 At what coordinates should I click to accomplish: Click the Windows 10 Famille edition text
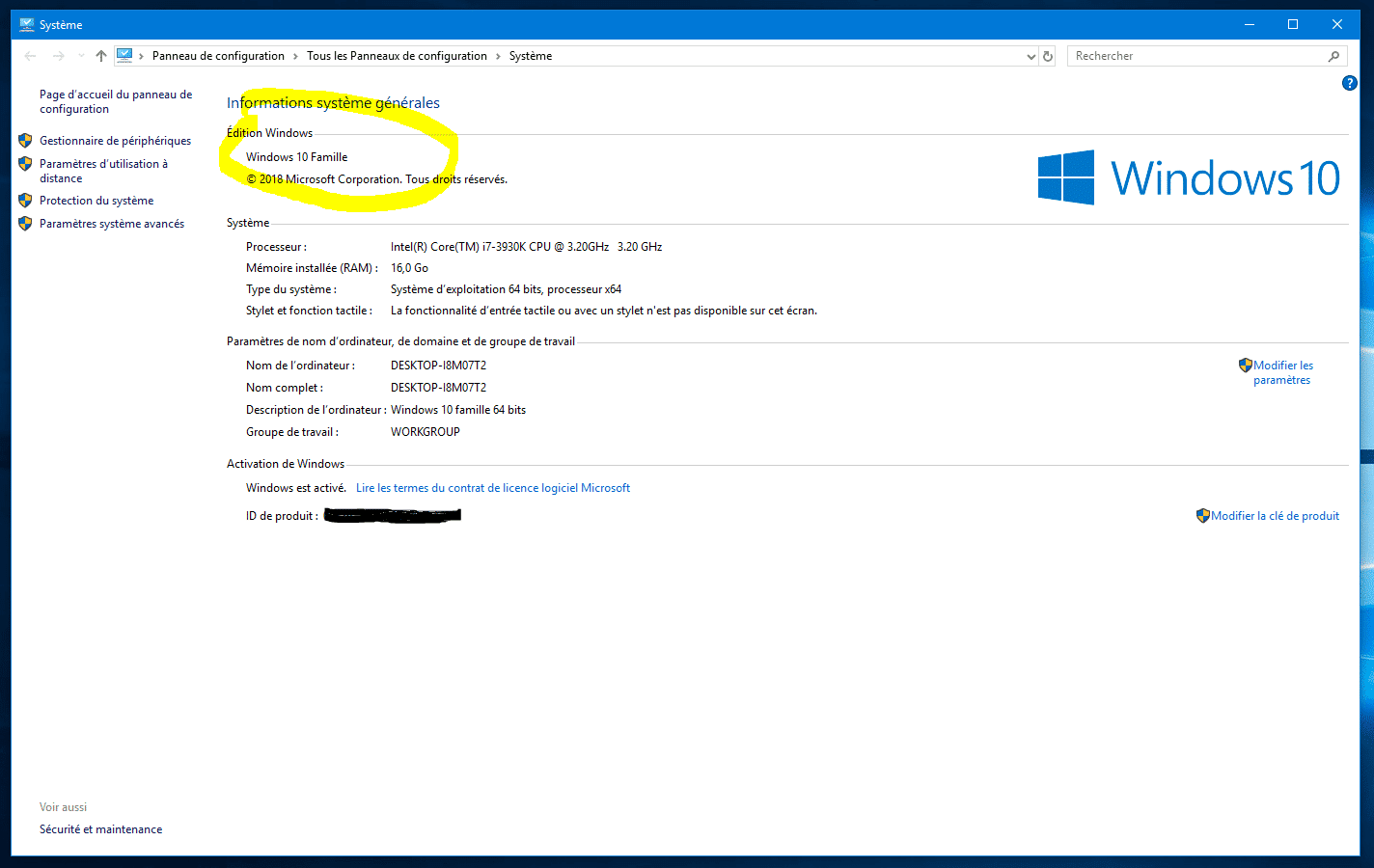297,157
